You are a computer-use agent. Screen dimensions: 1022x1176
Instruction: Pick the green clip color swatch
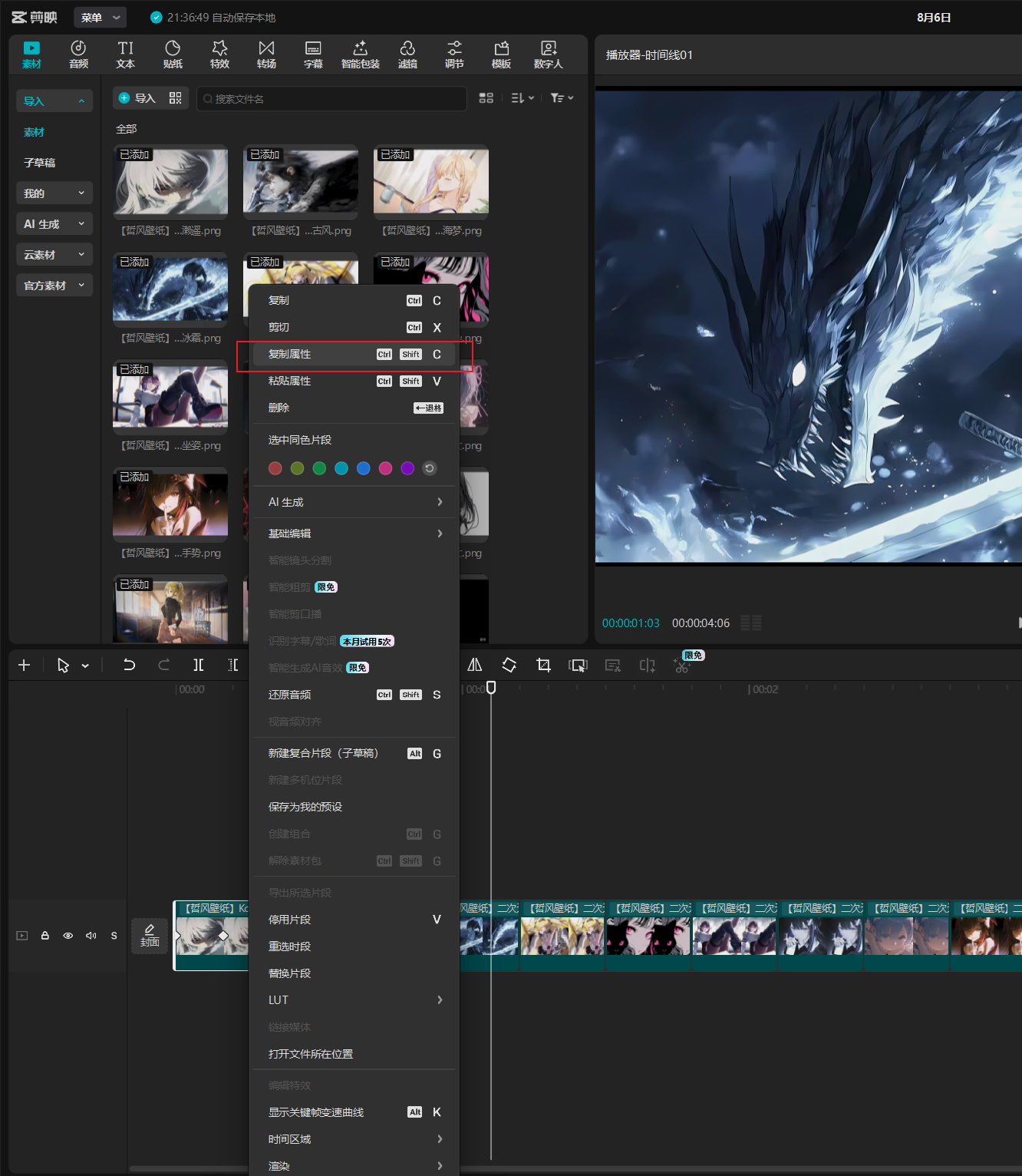319,468
